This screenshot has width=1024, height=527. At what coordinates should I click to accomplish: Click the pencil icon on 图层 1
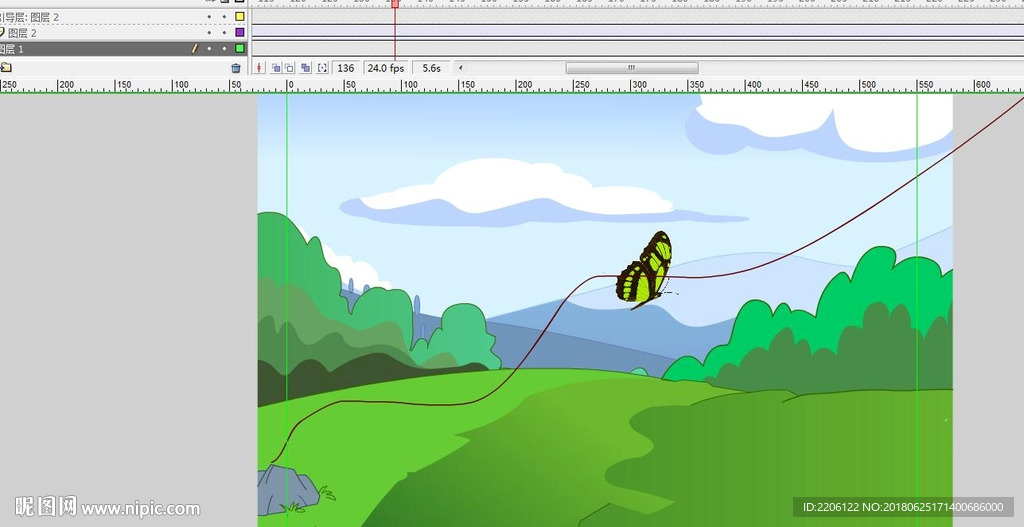click(194, 48)
